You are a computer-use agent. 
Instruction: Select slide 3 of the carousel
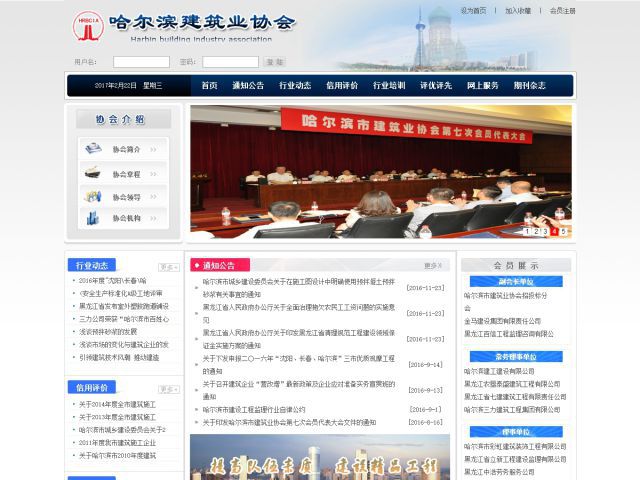click(546, 231)
